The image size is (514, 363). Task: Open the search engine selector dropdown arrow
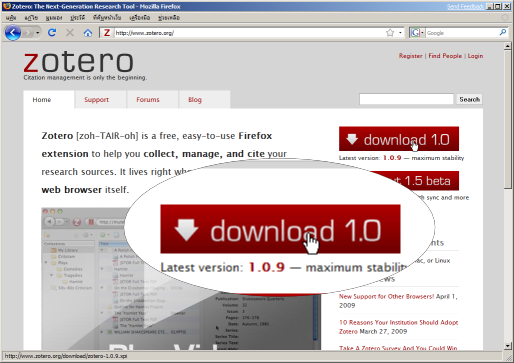(x=422, y=33)
